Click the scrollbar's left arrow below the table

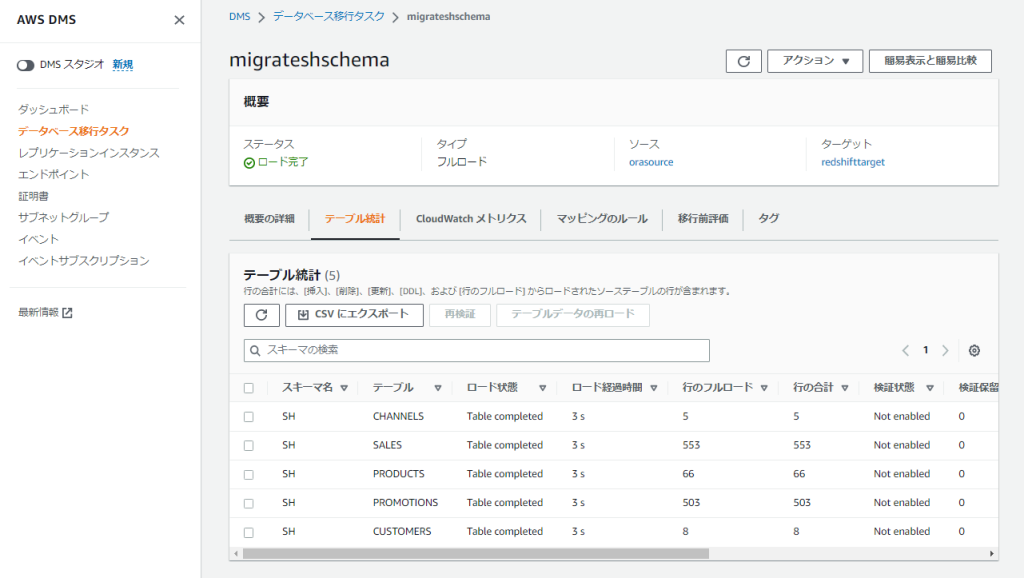pyautogui.click(x=236, y=554)
